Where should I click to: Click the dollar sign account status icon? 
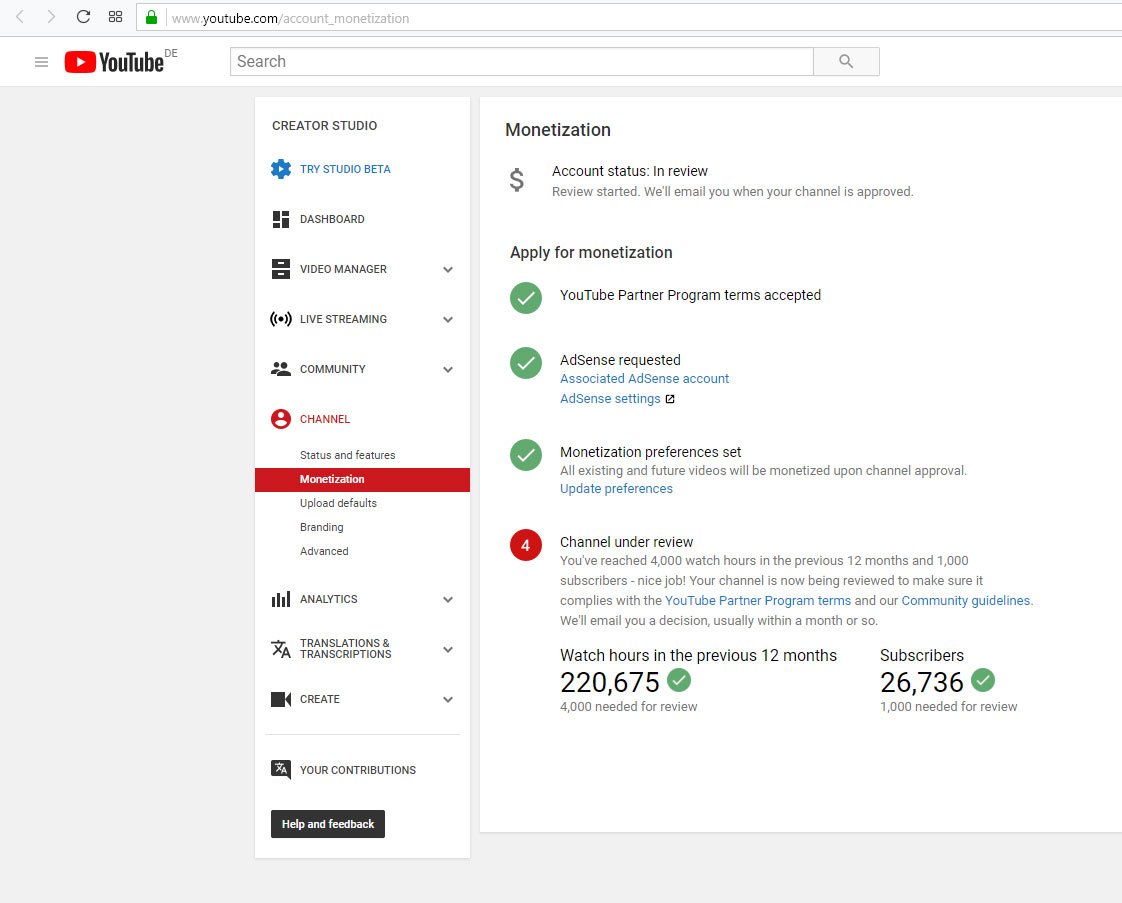pos(517,180)
